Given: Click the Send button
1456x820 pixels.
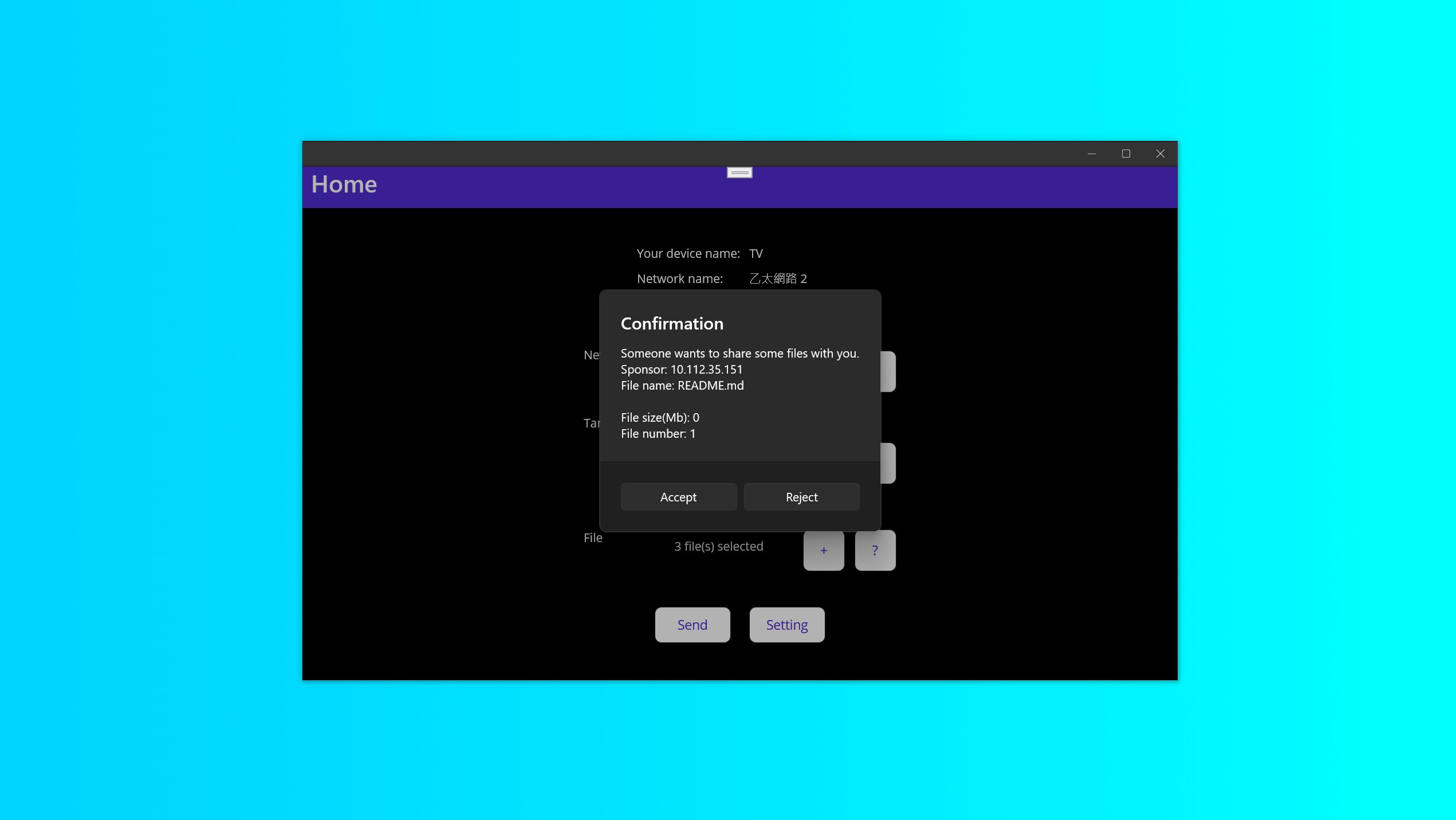Looking at the screenshot, I should coord(692,625).
